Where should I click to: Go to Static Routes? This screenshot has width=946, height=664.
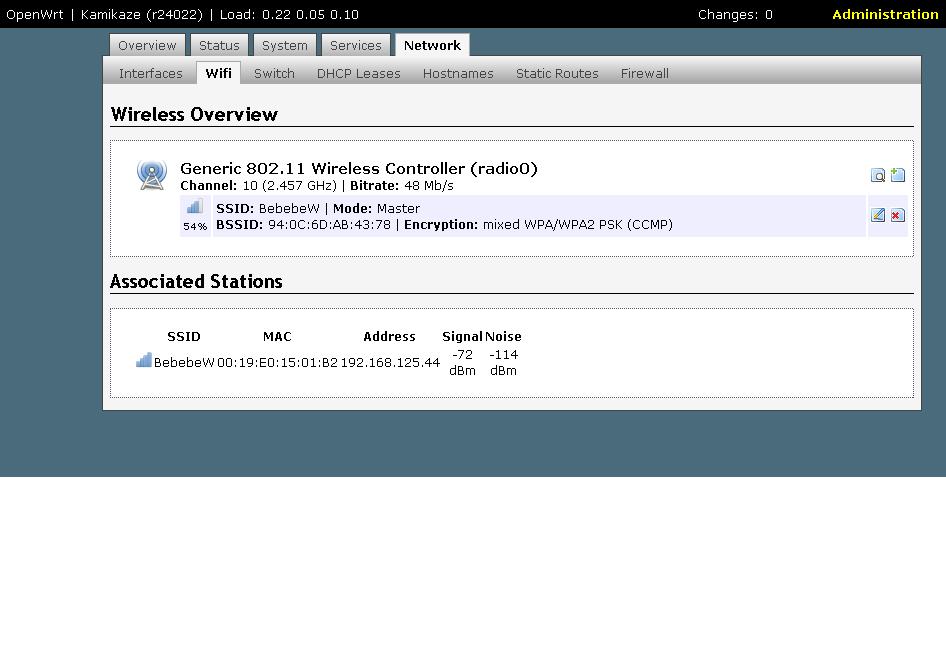[x=557, y=74]
